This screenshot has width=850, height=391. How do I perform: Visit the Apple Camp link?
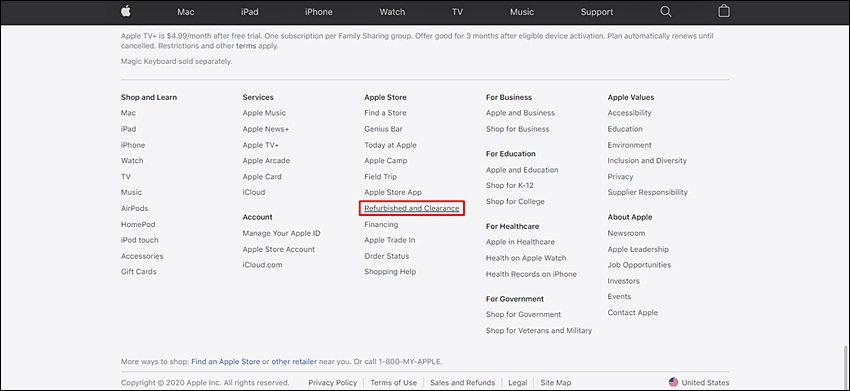pos(385,161)
